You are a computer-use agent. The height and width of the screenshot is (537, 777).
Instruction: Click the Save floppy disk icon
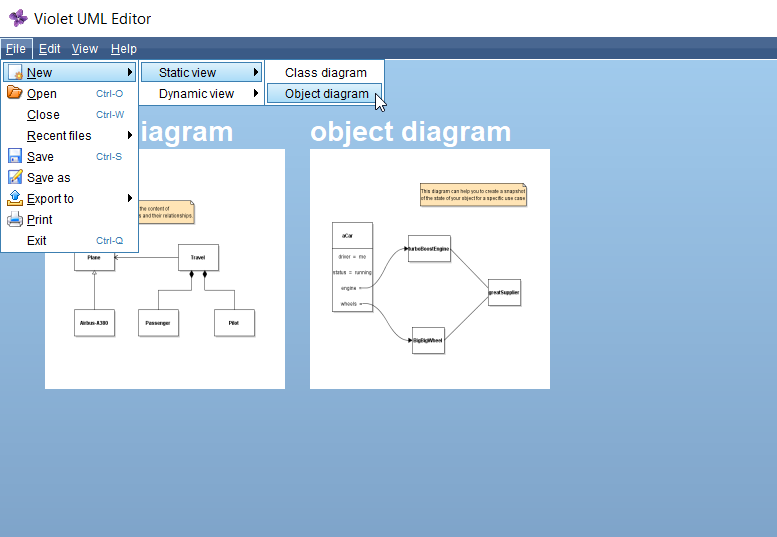tap(15, 156)
